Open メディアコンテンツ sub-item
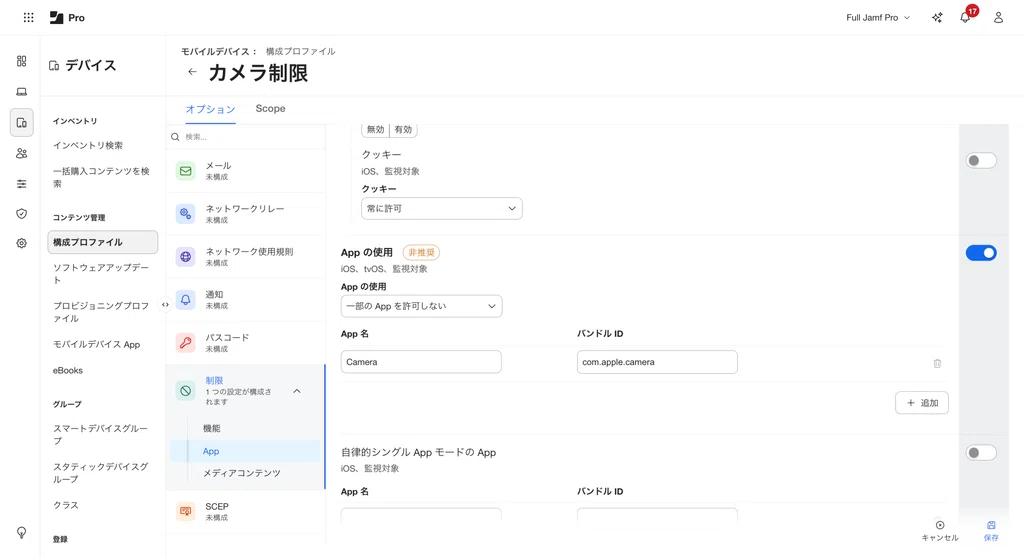This screenshot has width=1024, height=558. pyautogui.click(x=242, y=473)
